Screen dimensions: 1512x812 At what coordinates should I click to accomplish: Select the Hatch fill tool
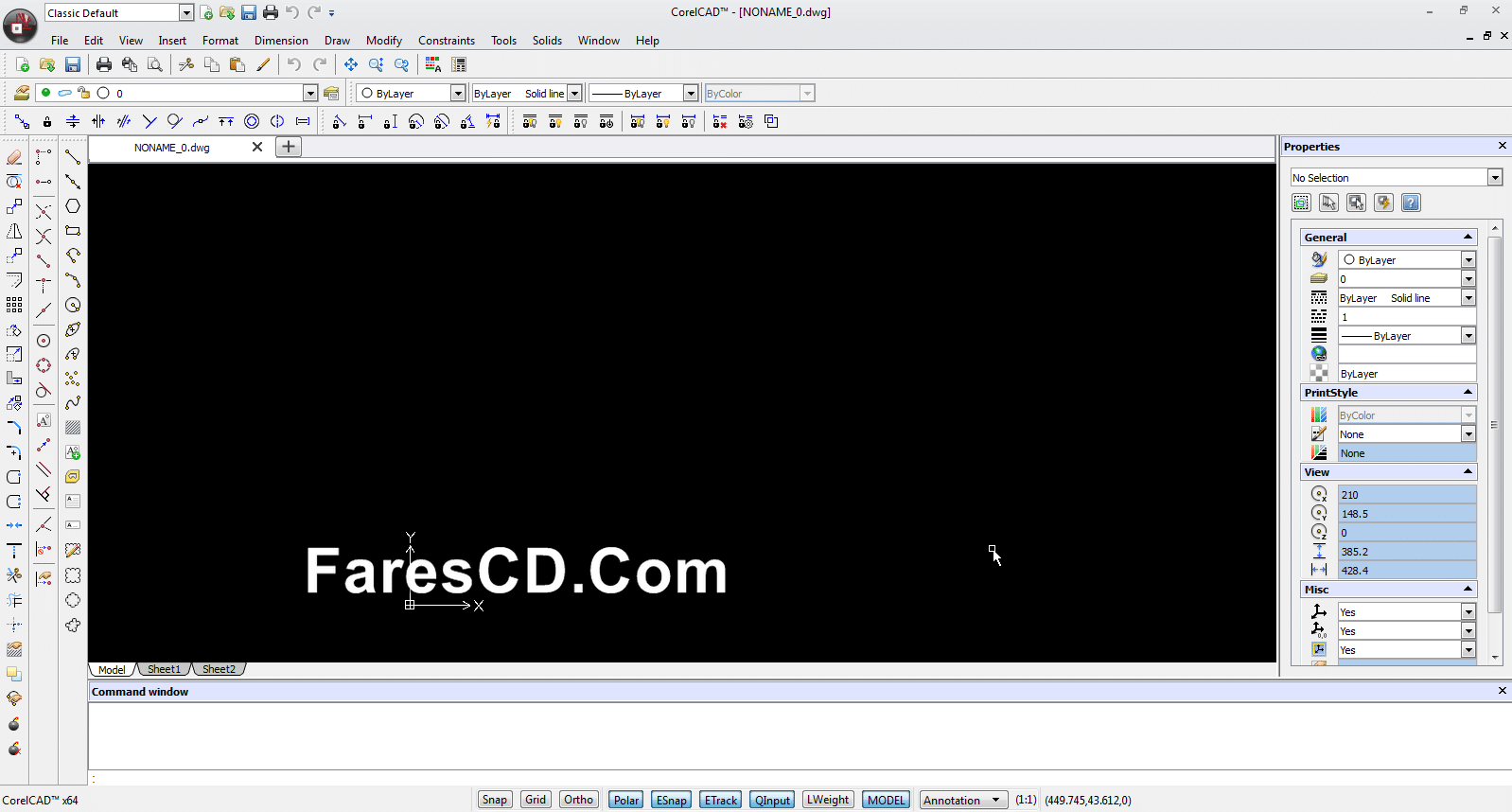[x=73, y=428]
